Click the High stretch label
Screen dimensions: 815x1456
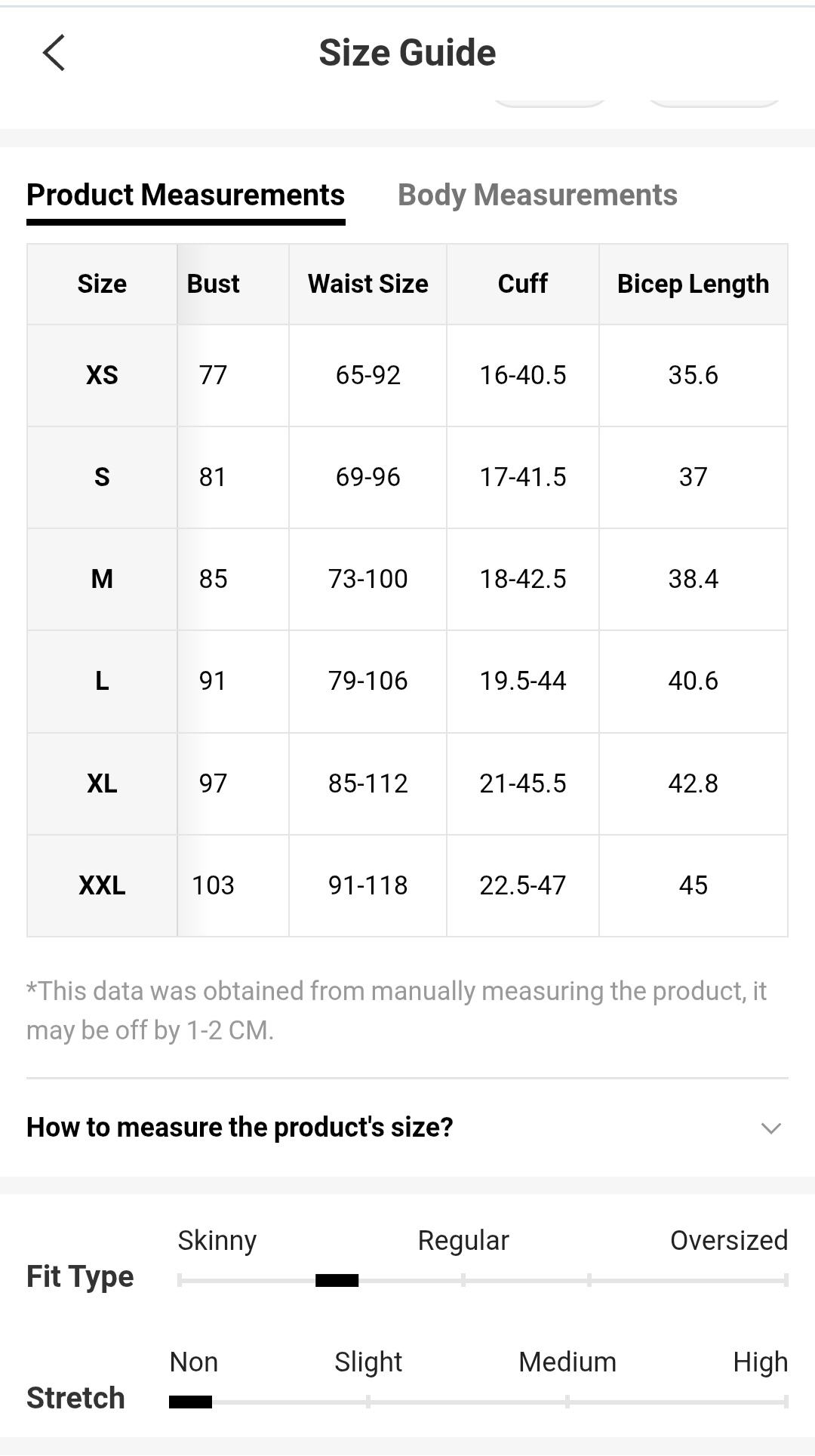760,1362
